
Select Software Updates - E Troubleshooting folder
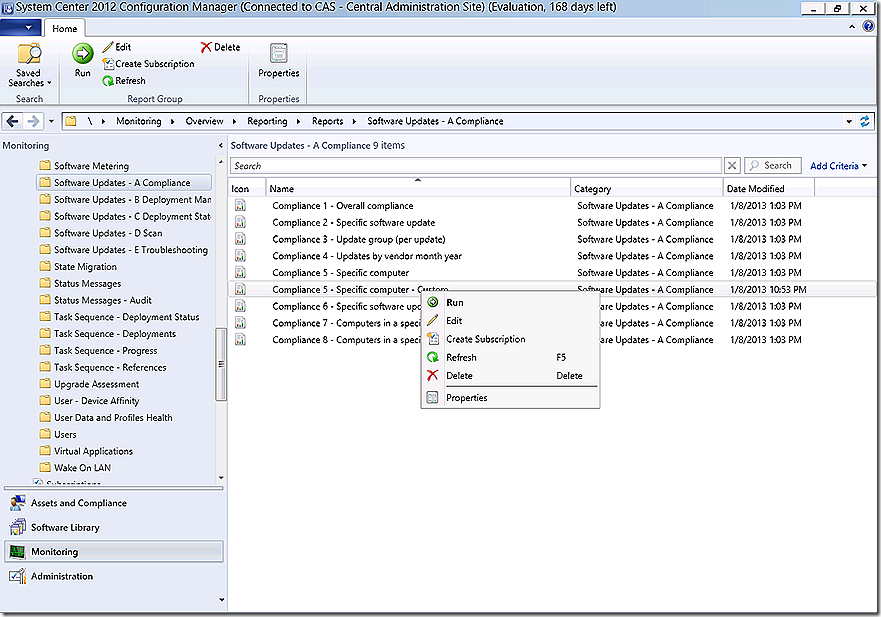click(x=124, y=250)
